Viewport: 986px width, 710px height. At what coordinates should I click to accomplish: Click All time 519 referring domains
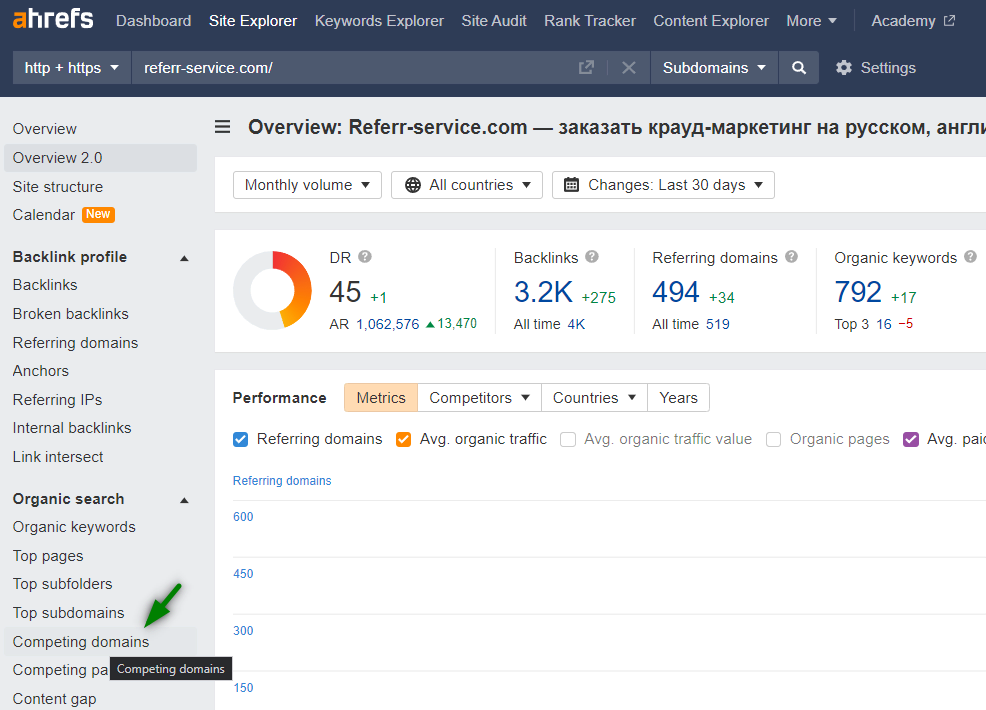click(x=717, y=324)
